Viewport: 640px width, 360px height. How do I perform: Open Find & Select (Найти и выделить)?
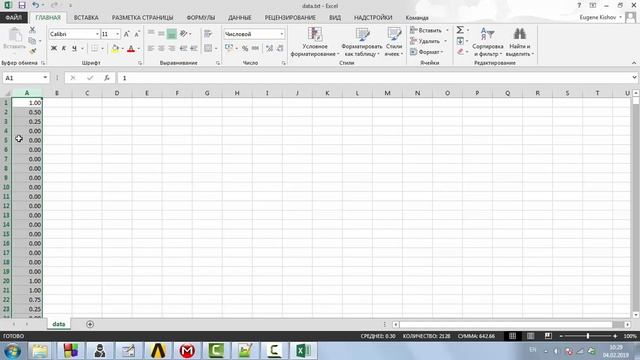point(520,42)
